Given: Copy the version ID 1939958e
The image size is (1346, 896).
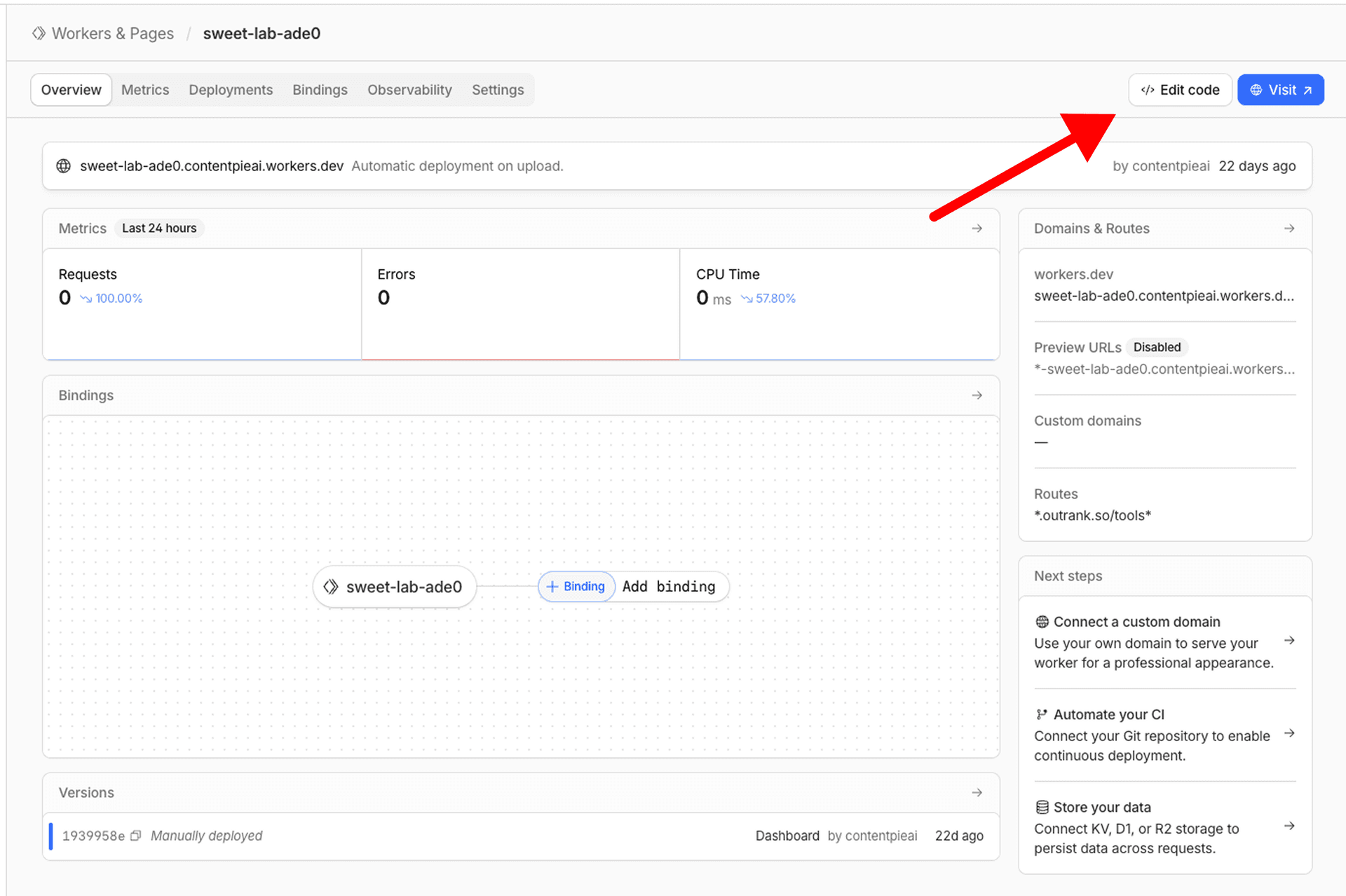Looking at the screenshot, I should click(136, 836).
